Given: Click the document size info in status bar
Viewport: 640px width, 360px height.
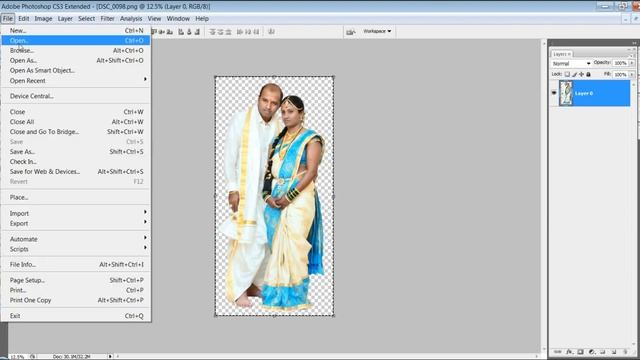Looking at the screenshot, I should tap(71, 356).
